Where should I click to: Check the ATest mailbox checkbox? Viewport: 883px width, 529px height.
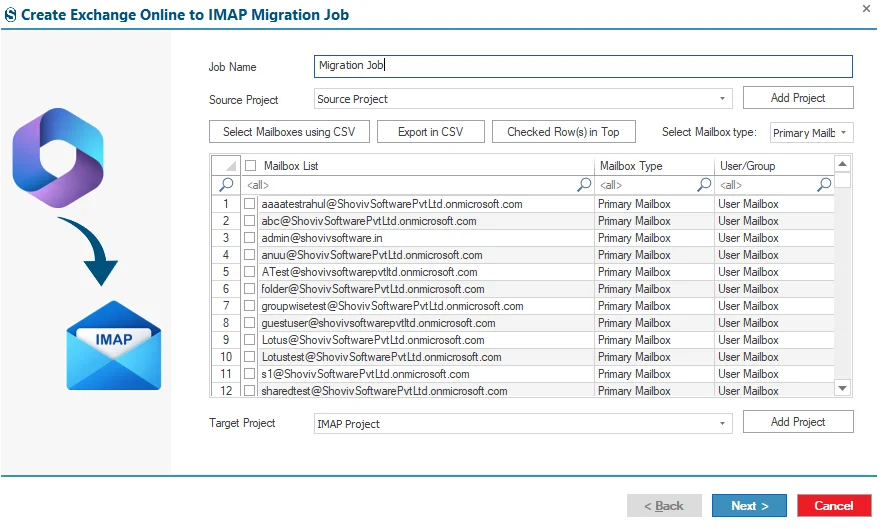249,272
